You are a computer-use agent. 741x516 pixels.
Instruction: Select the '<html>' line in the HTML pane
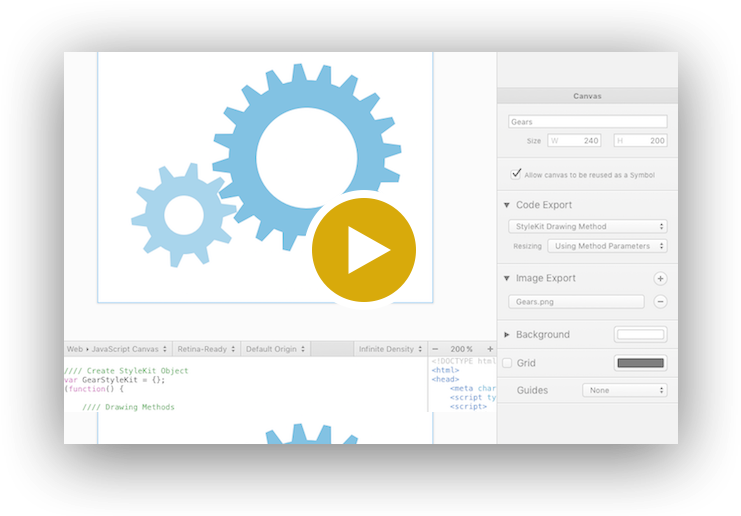[x=445, y=370]
